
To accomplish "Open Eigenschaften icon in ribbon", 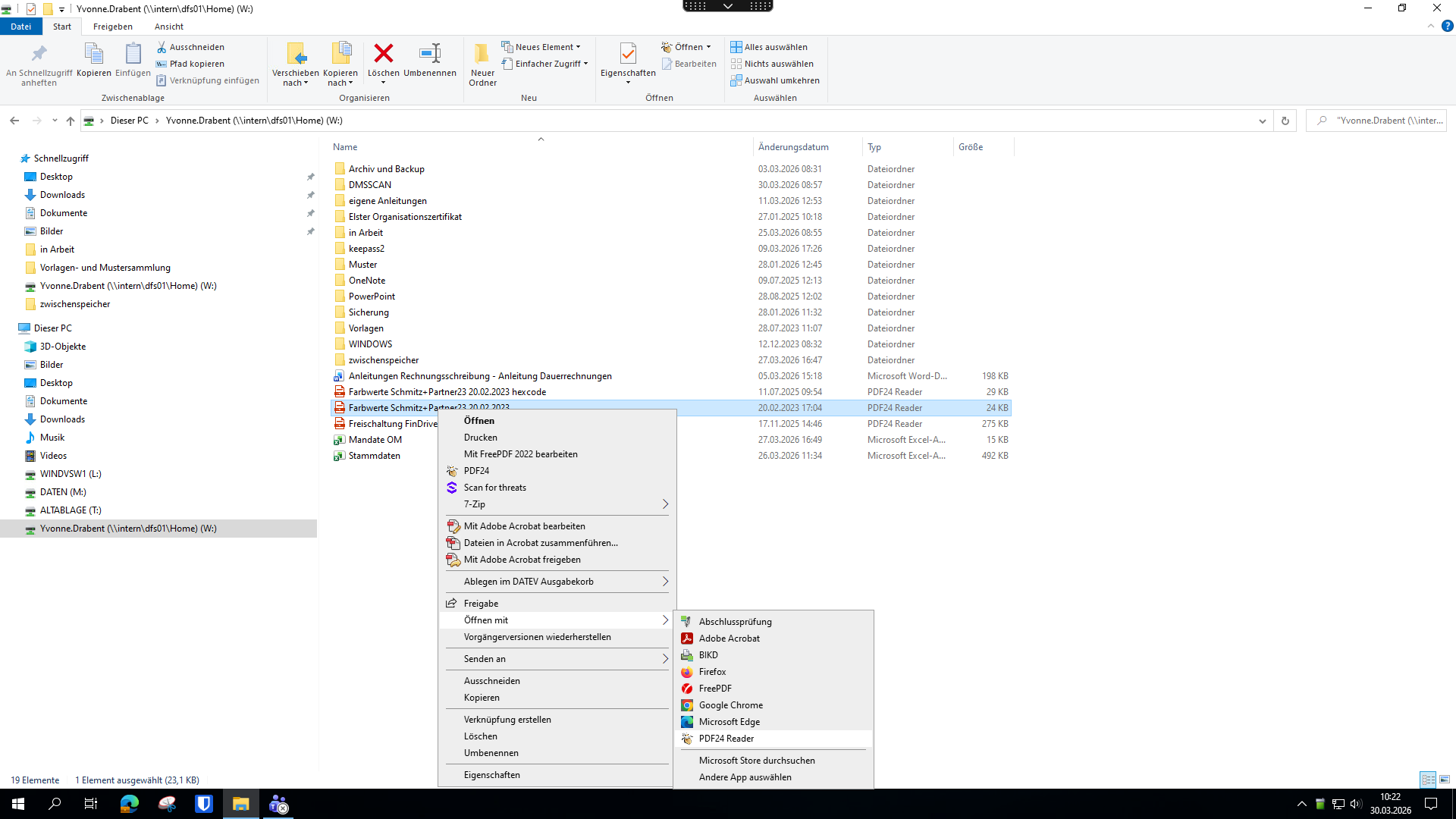I will [628, 54].
